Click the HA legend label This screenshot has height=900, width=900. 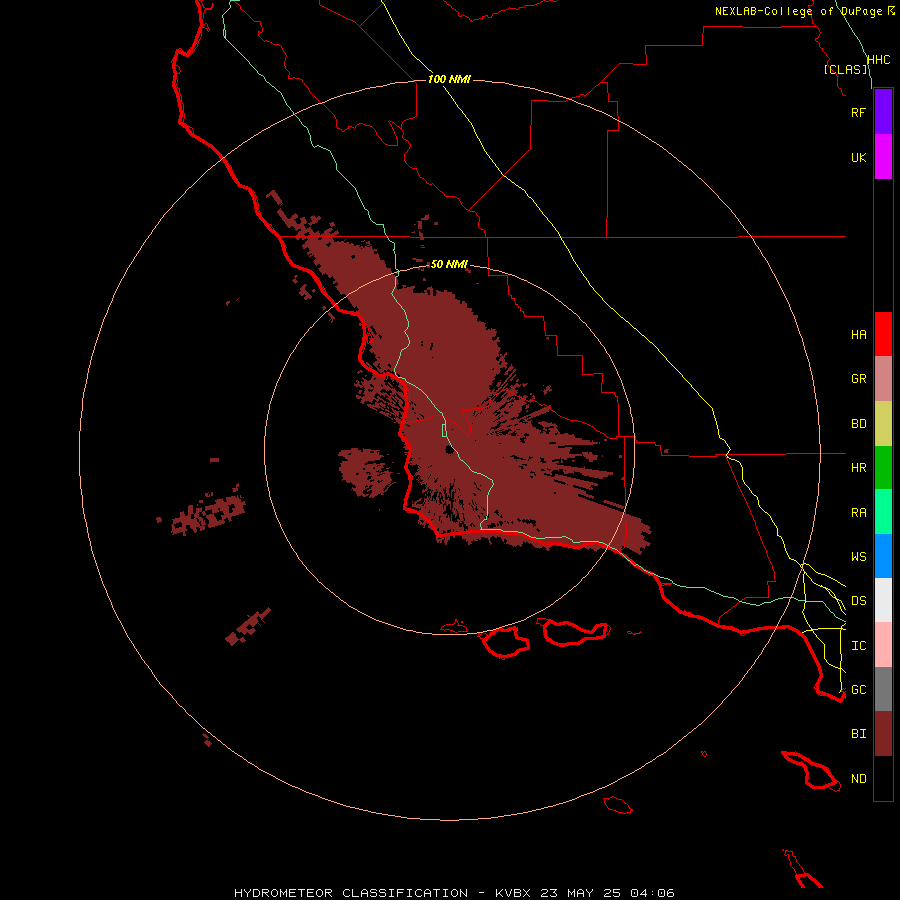(858, 335)
